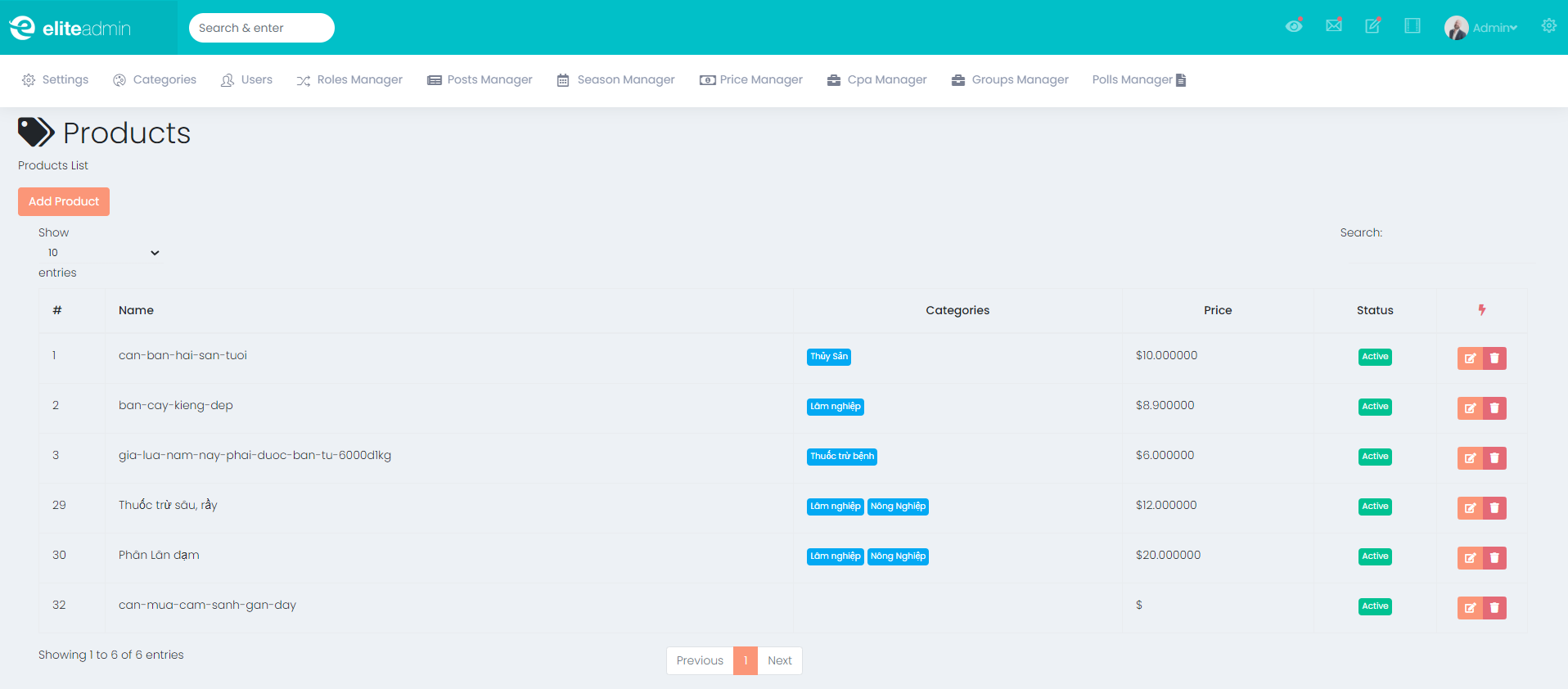
Task: Sort by Price column header
Action: tap(1218, 310)
